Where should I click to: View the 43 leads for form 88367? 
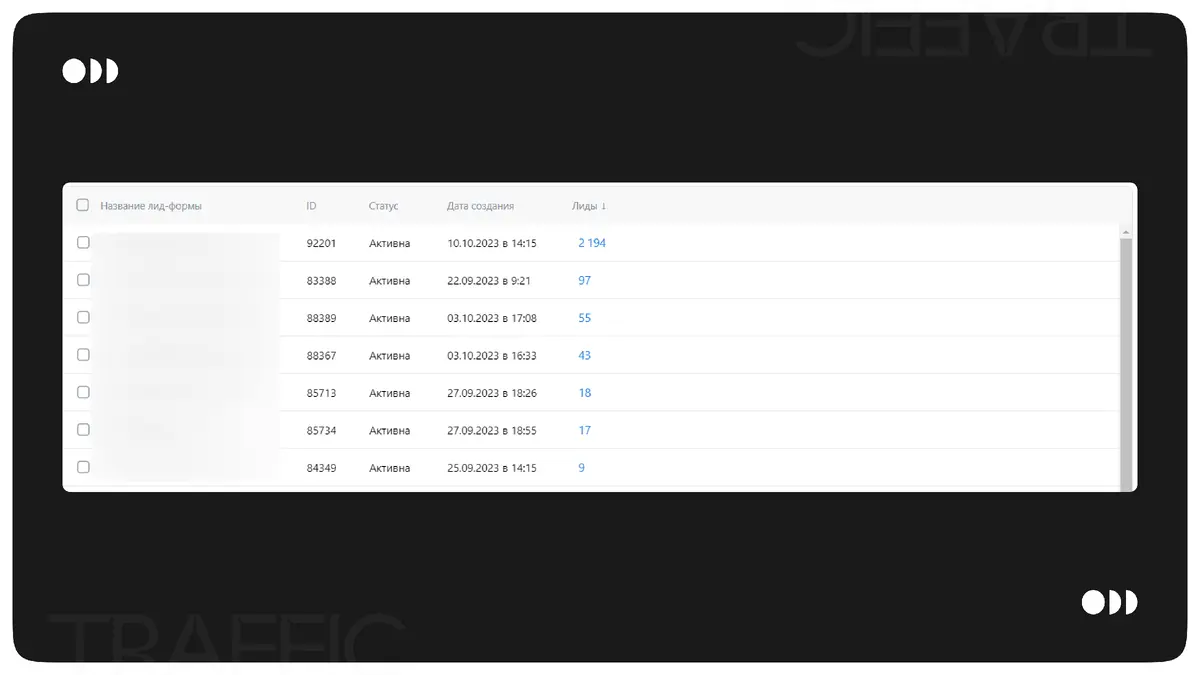tap(584, 356)
